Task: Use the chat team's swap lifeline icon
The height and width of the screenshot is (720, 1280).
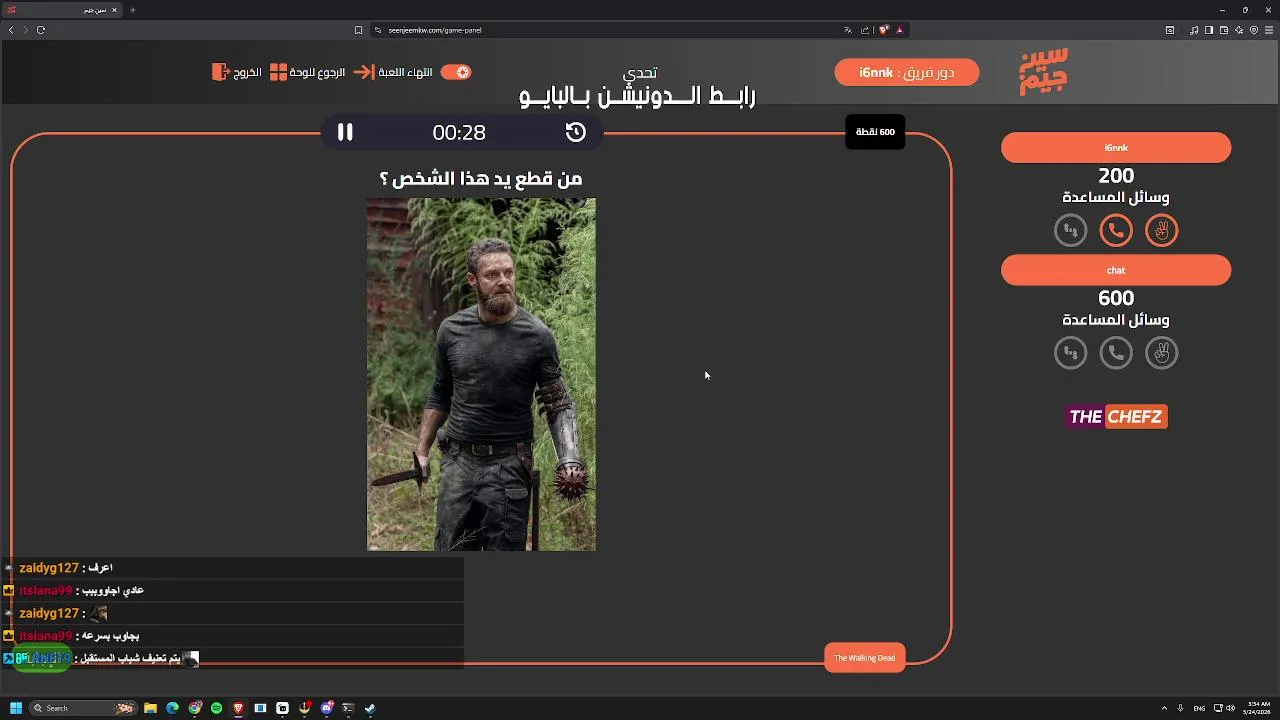Action: tap(1070, 353)
